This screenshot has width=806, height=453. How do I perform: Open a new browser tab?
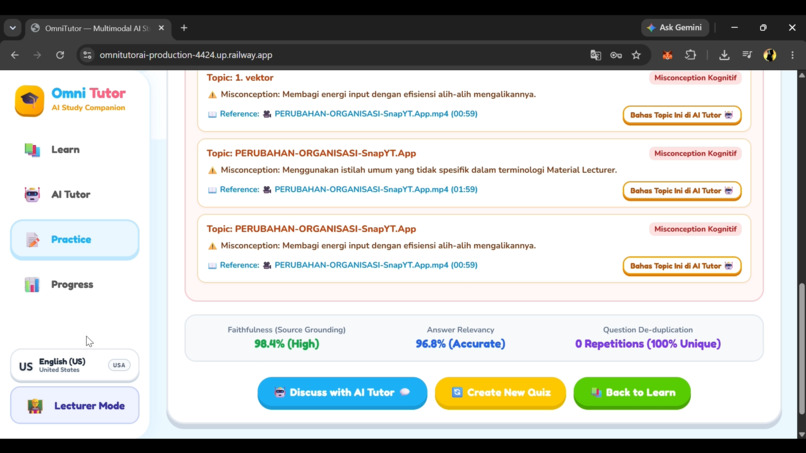point(184,28)
